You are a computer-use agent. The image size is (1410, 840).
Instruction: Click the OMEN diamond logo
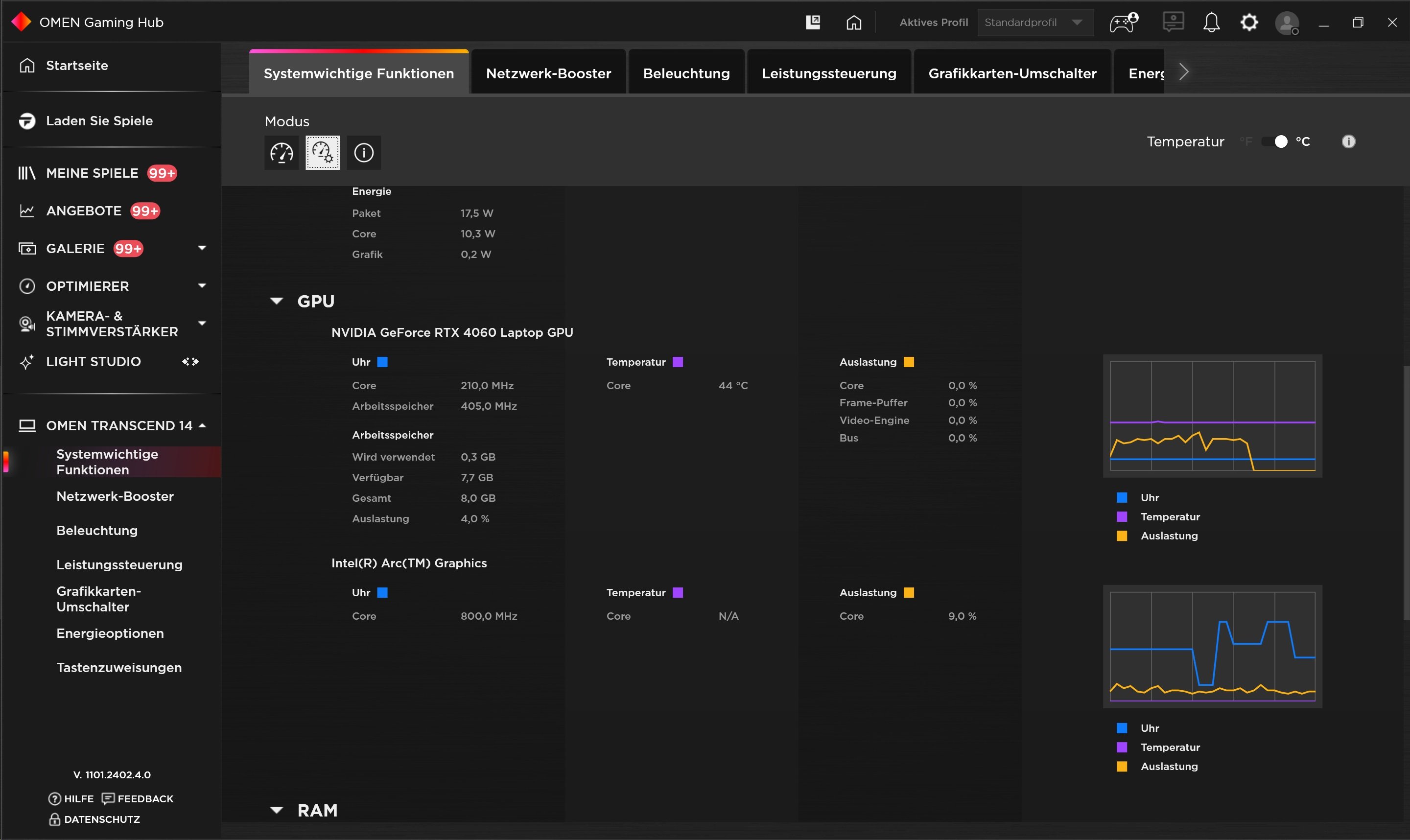[21, 22]
